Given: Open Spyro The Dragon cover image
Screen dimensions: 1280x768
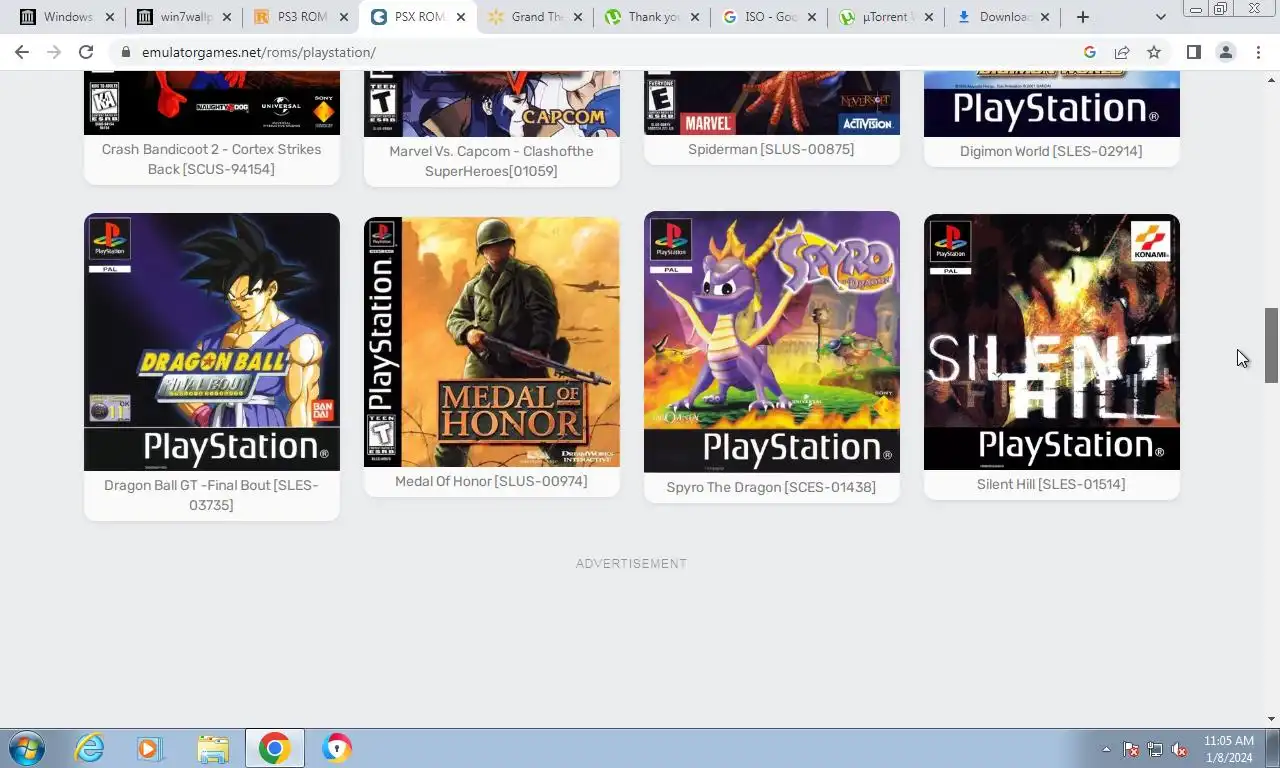Looking at the screenshot, I should [772, 341].
